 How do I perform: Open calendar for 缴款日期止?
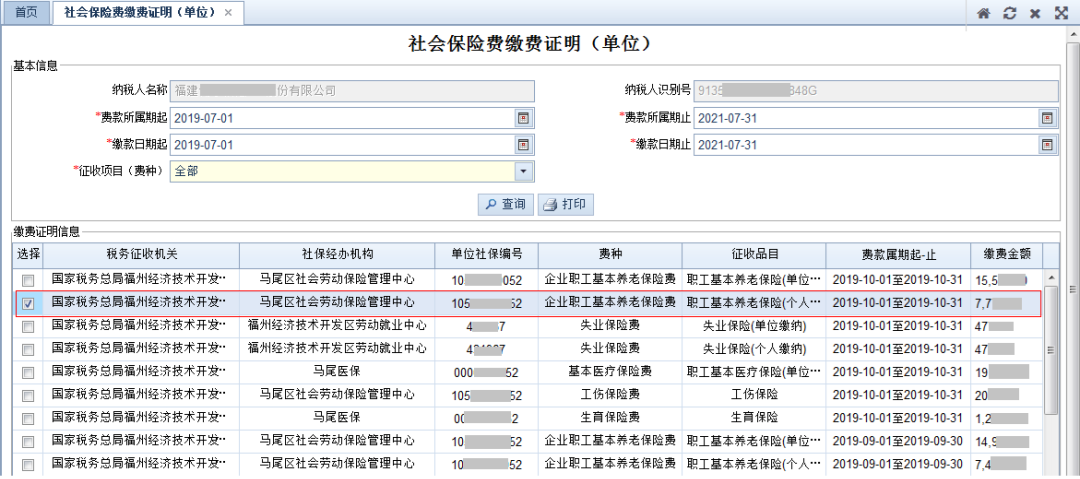(1047, 145)
